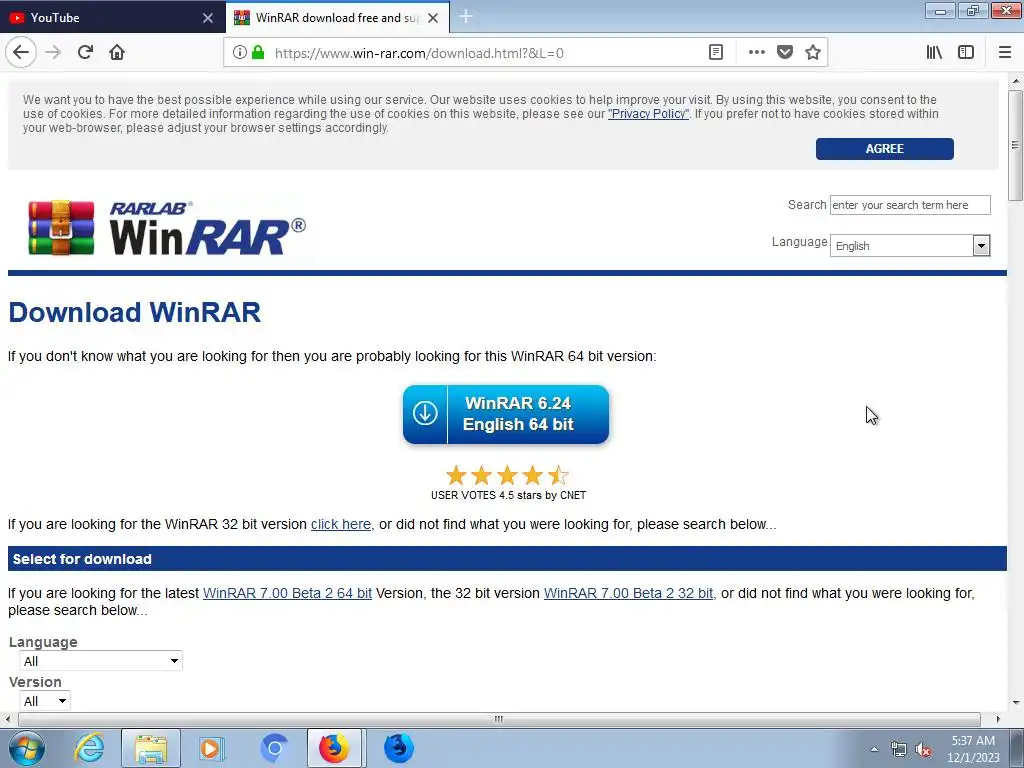This screenshot has height=768, width=1024.
Task: Show hidden system tray icons
Action: click(x=874, y=749)
